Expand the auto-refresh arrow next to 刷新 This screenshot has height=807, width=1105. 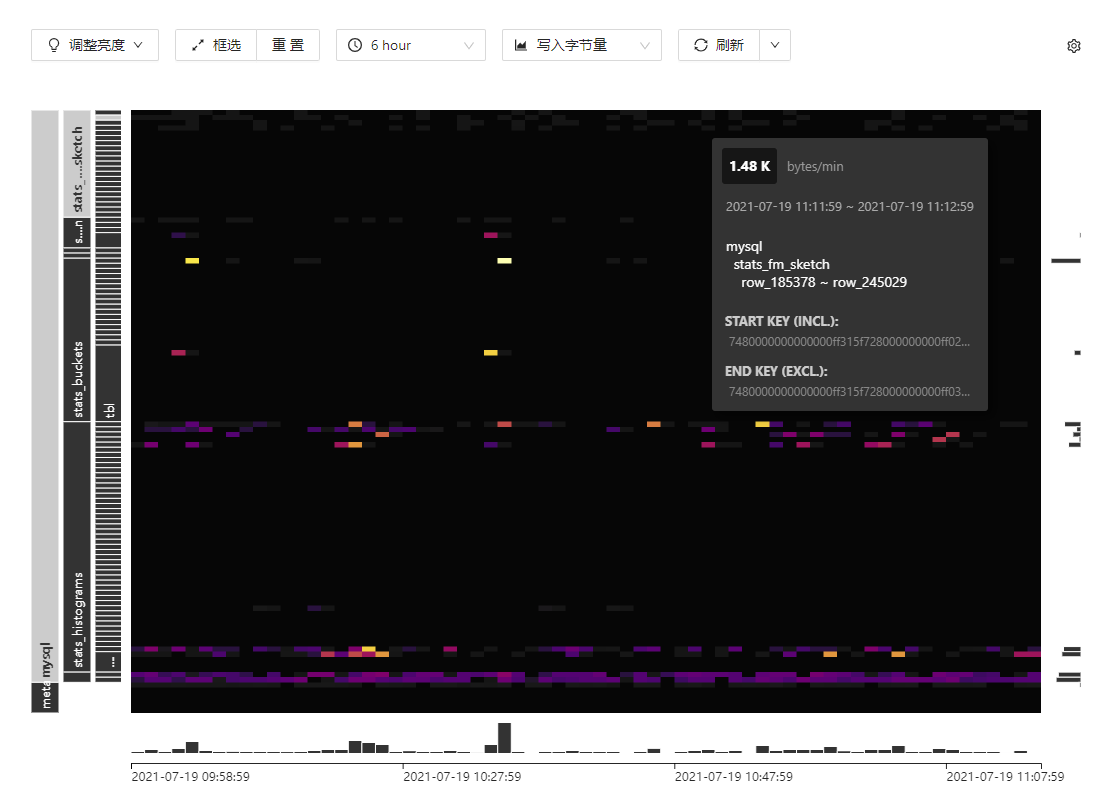tap(775, 45)
